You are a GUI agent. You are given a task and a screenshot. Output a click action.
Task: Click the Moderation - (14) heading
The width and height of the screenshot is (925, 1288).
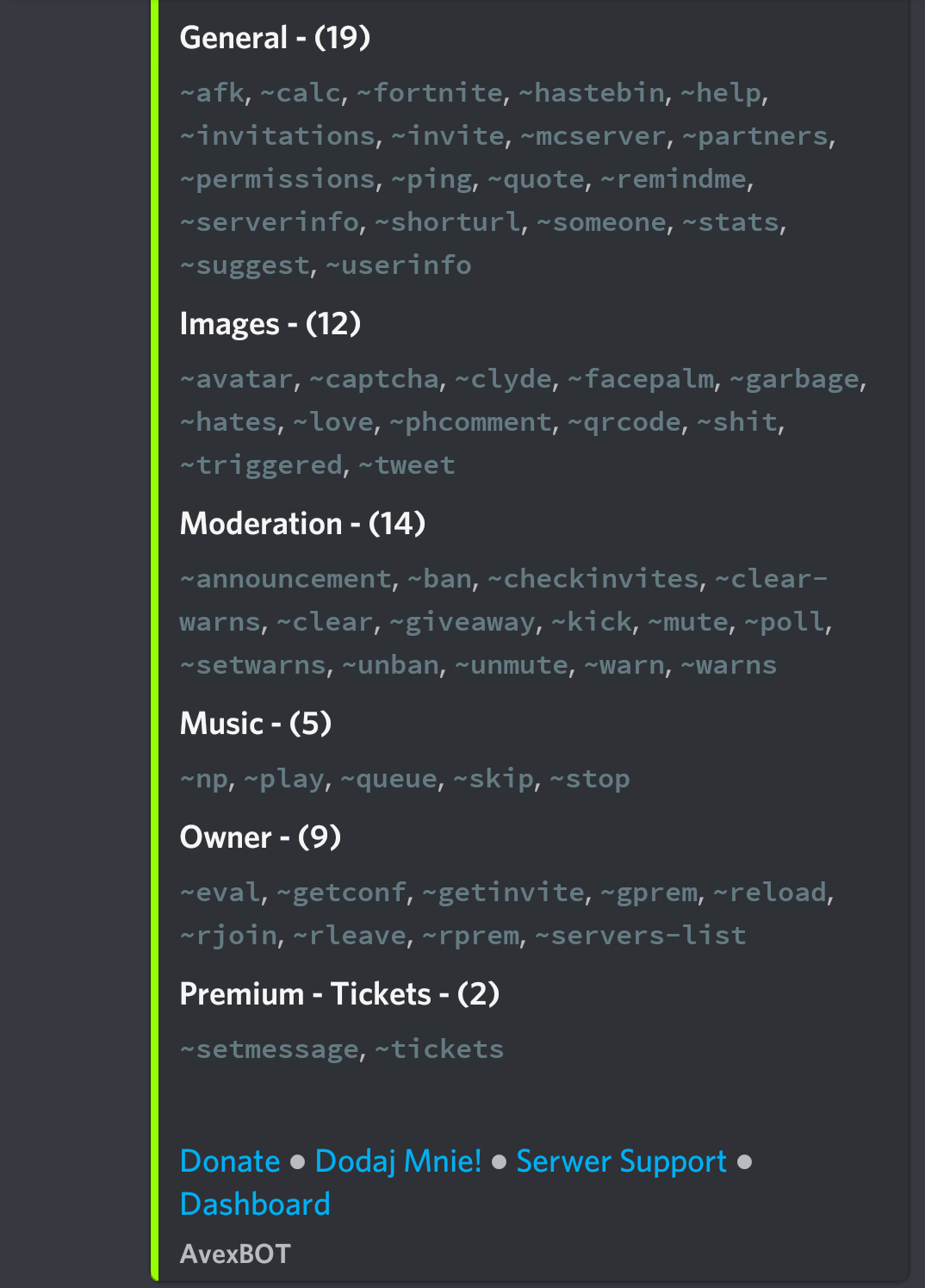(x=302, y=524)
